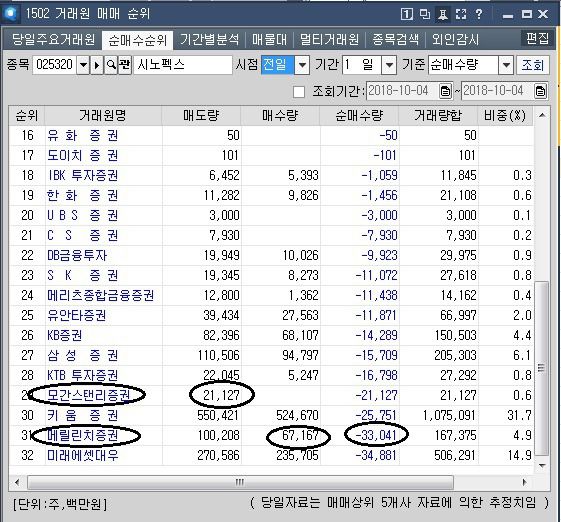The image size is (561, 522).
Task: Sort by 매수량 column header
Action: point(280,116)
